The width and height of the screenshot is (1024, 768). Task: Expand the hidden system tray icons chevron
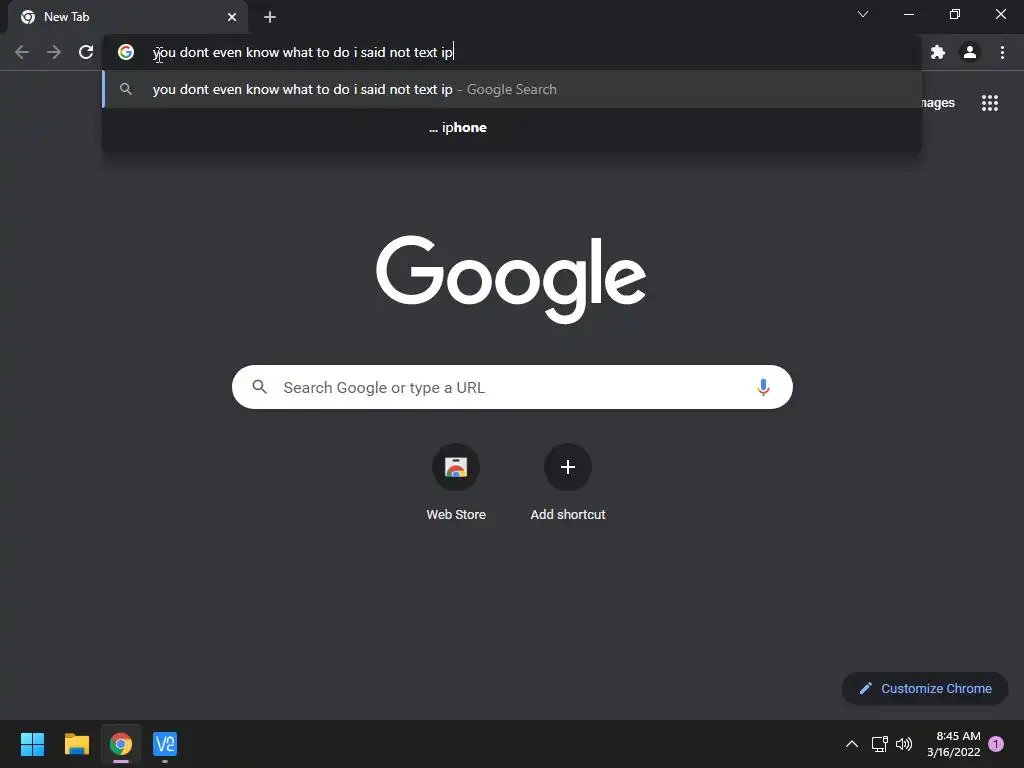[852, 744]
